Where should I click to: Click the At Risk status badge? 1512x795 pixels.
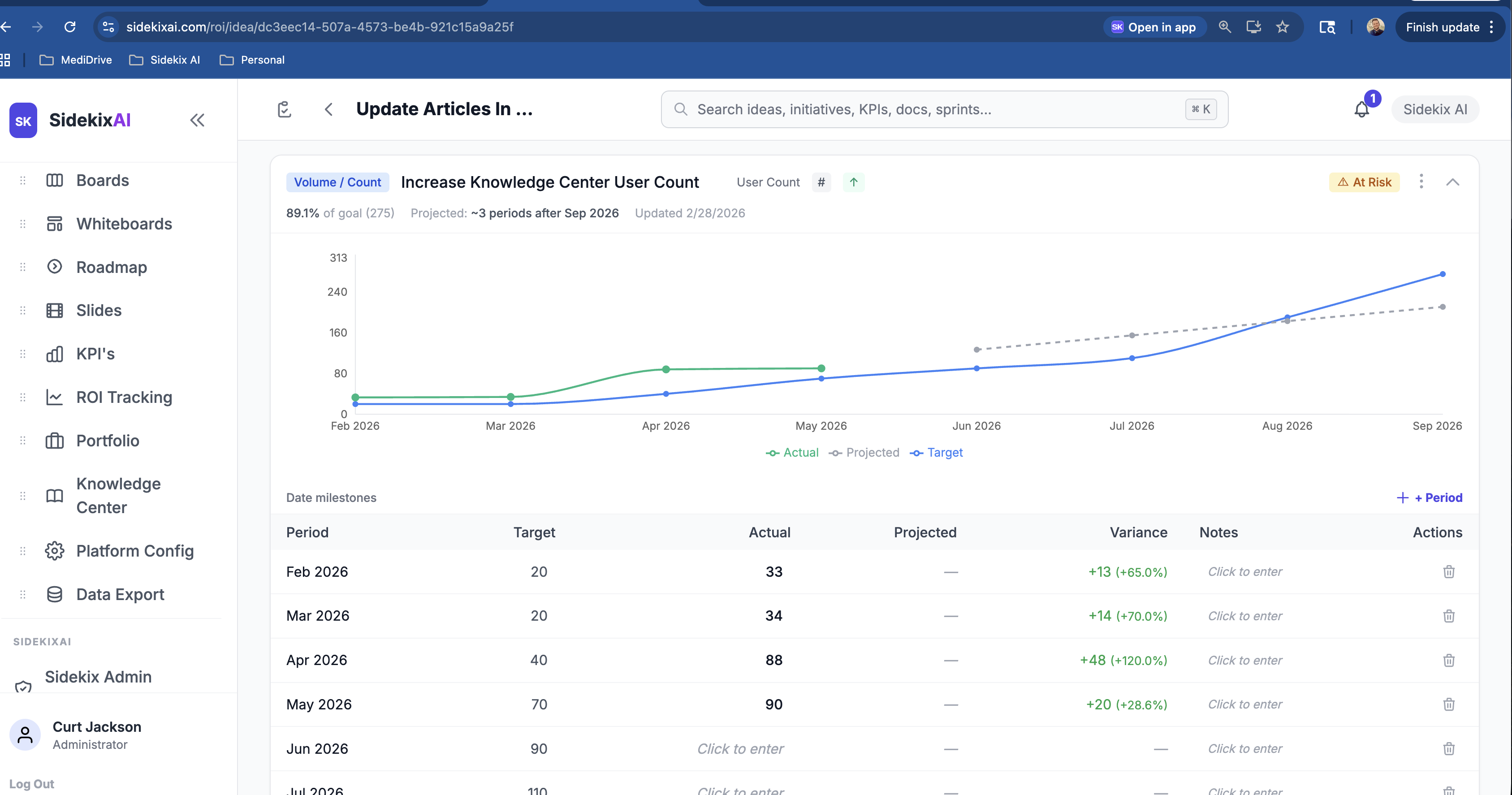[x=1364, y=182]
